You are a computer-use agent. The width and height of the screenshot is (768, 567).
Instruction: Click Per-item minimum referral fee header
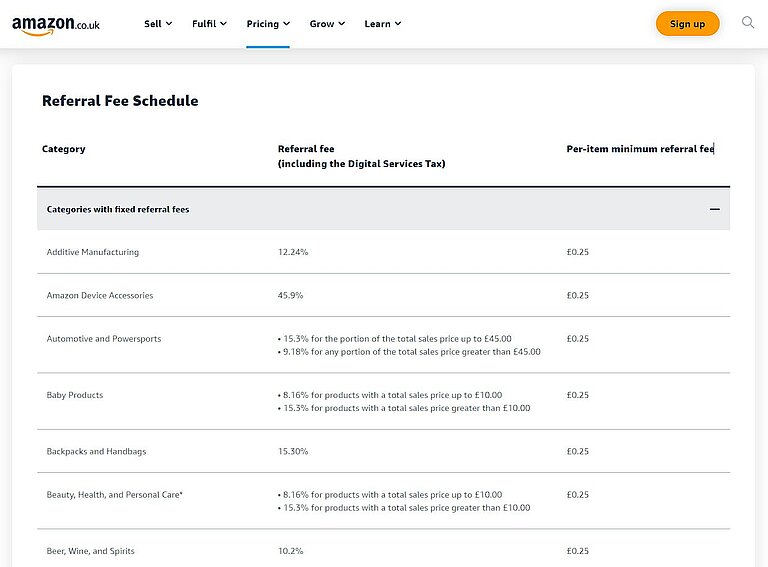pos(640,149)
